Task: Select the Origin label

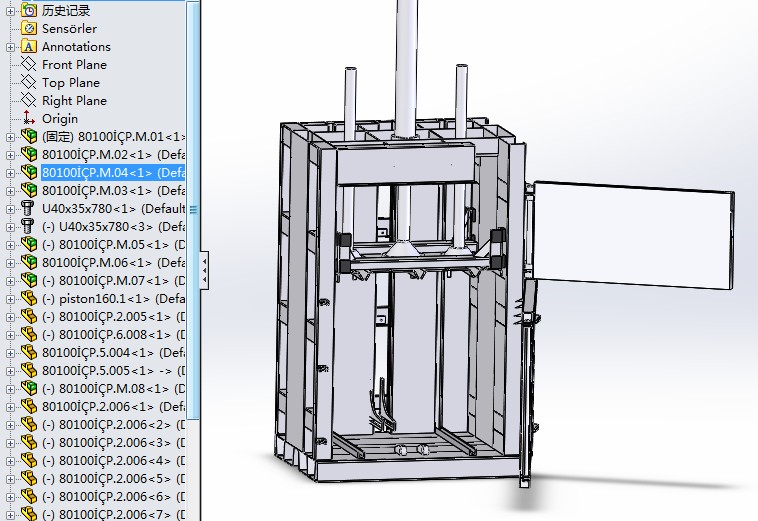Action: 59,118
